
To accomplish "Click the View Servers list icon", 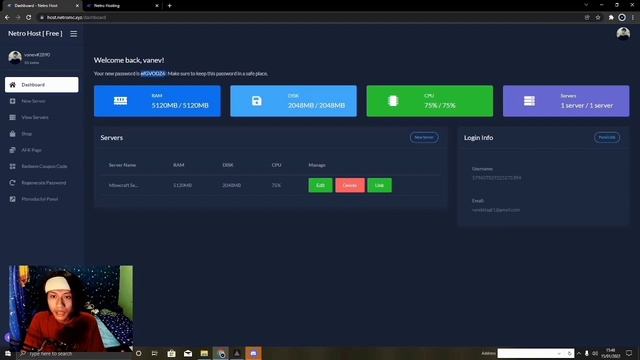I will click(12, 117).
